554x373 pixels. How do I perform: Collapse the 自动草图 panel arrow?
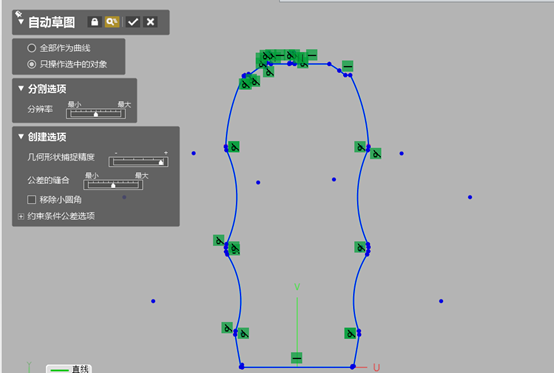pos(21,22)
